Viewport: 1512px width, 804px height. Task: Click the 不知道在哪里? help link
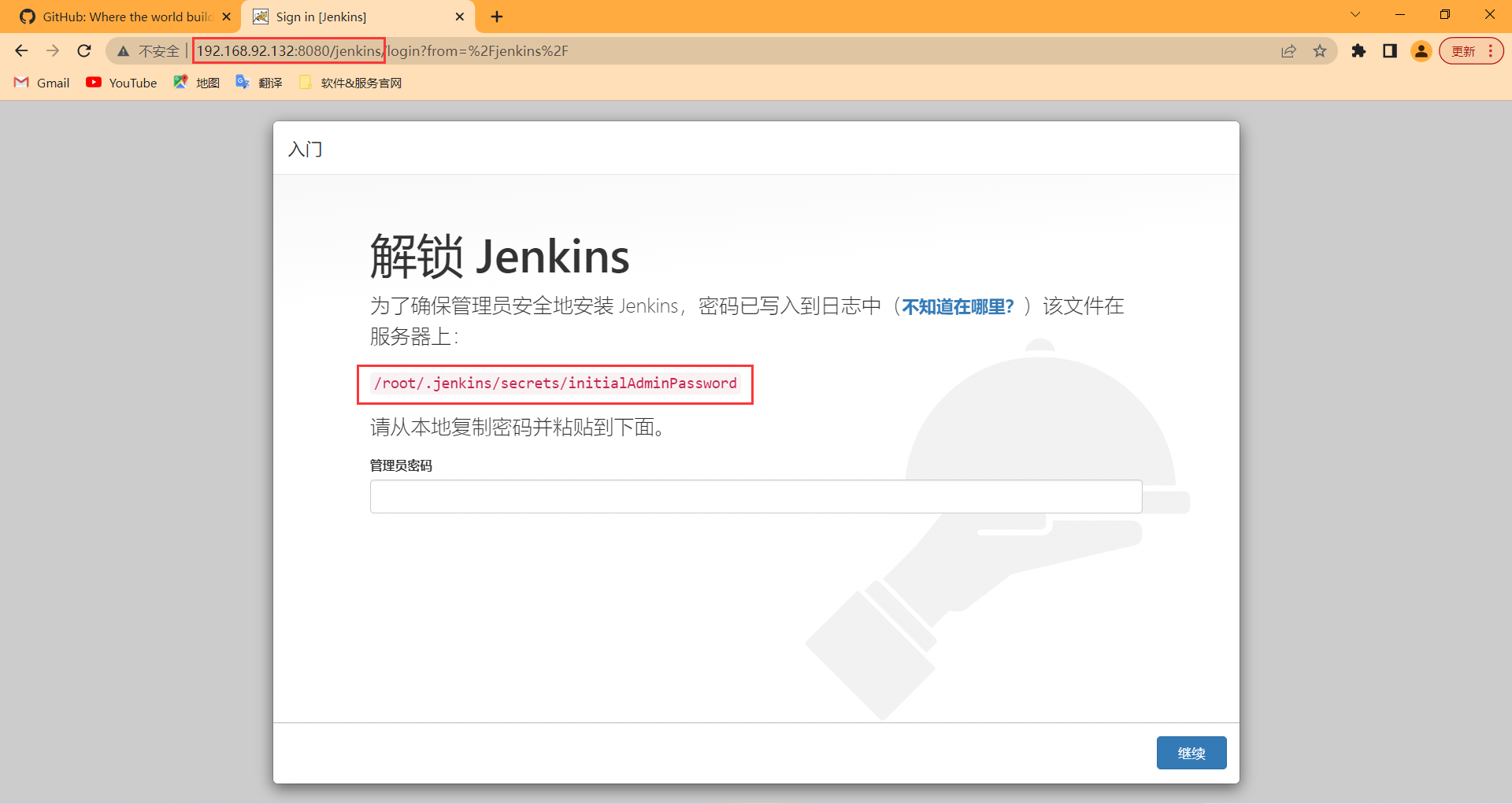point(958,306)
